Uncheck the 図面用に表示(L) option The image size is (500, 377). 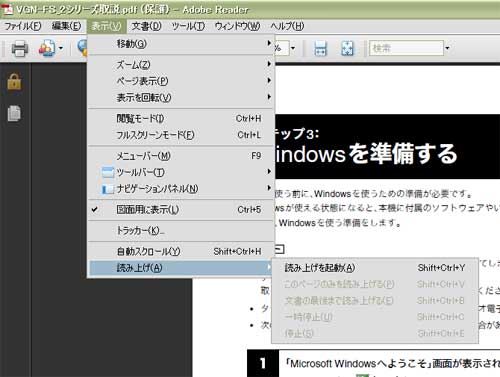point(181,210)
